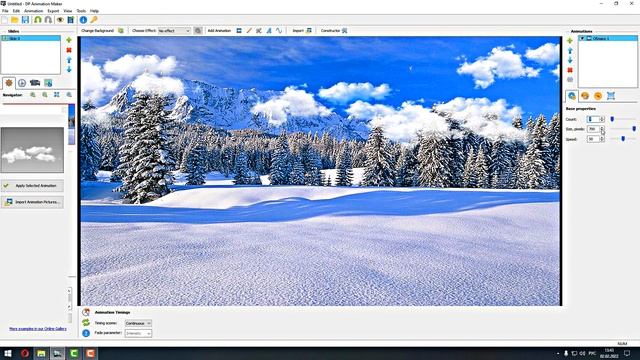640x360 pixels.
Task: Click Import Animation Pictures button
Action: pos(32,202)
